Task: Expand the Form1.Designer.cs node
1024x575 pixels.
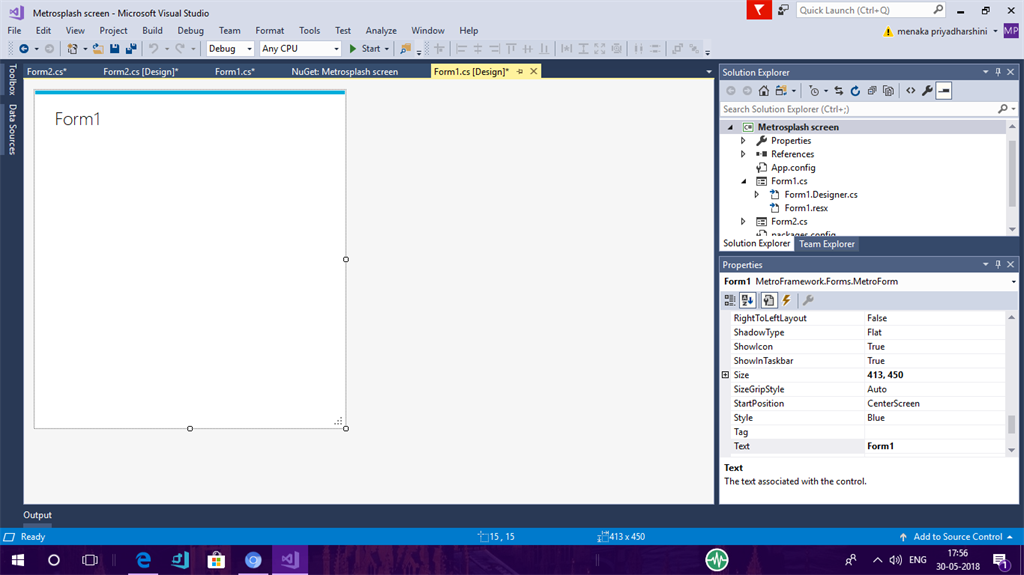Action: (x=756, y=194)
